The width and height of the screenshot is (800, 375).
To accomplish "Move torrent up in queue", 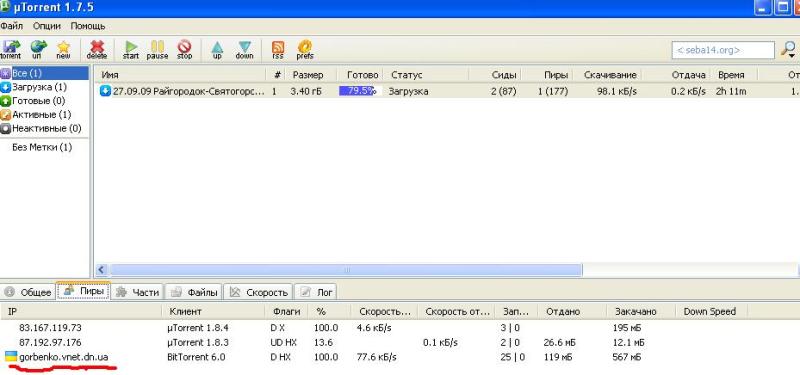I will coord(217,50).
